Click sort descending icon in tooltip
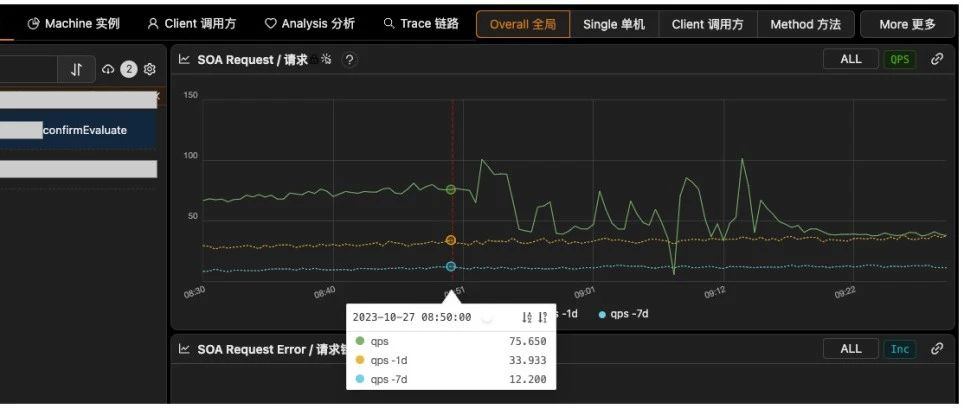The height and width of the screenshot is (409, 963). pyautogui.click(x=543, y=317)
